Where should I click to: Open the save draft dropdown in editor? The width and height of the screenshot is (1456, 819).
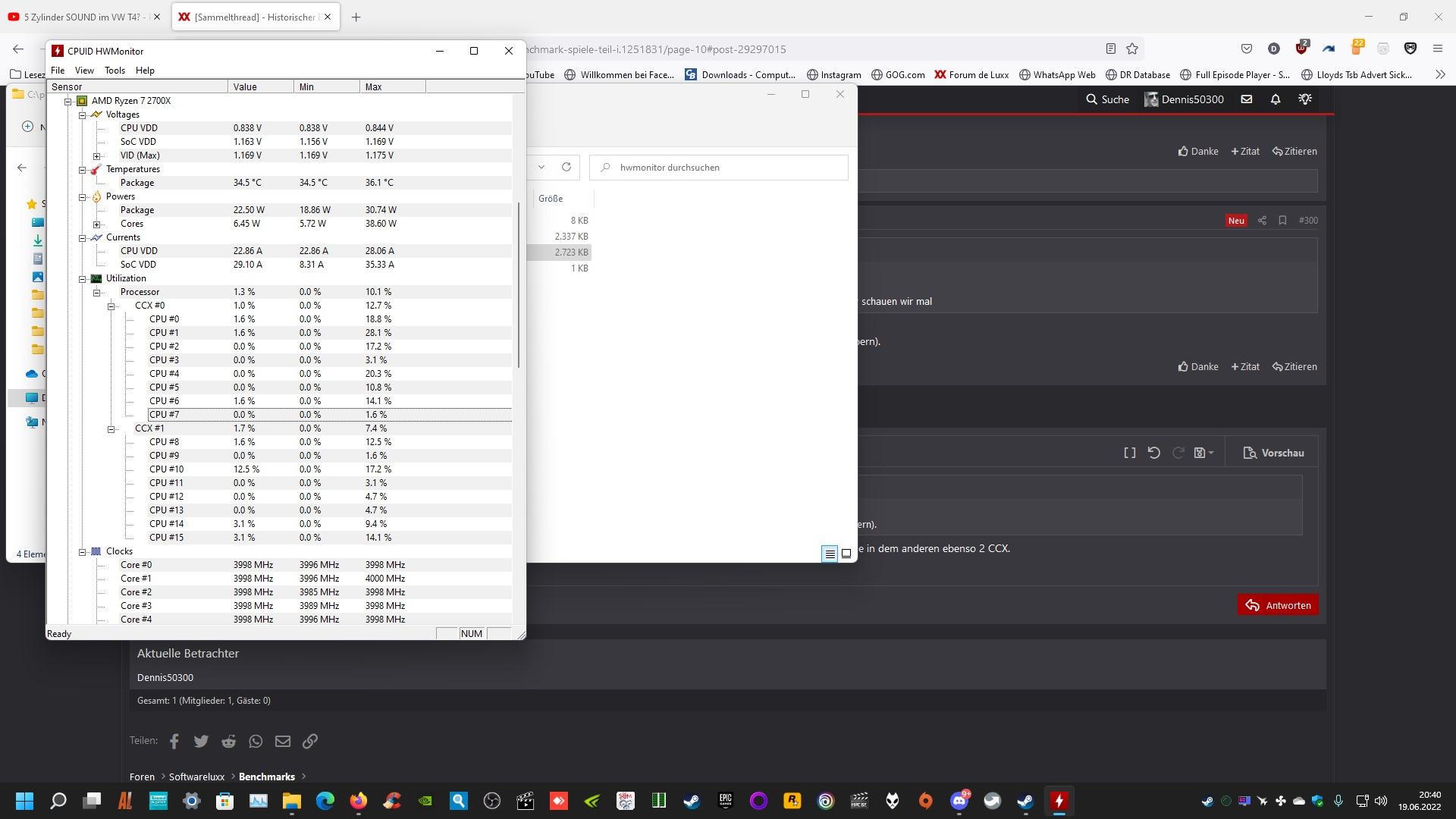point(1203,453)
